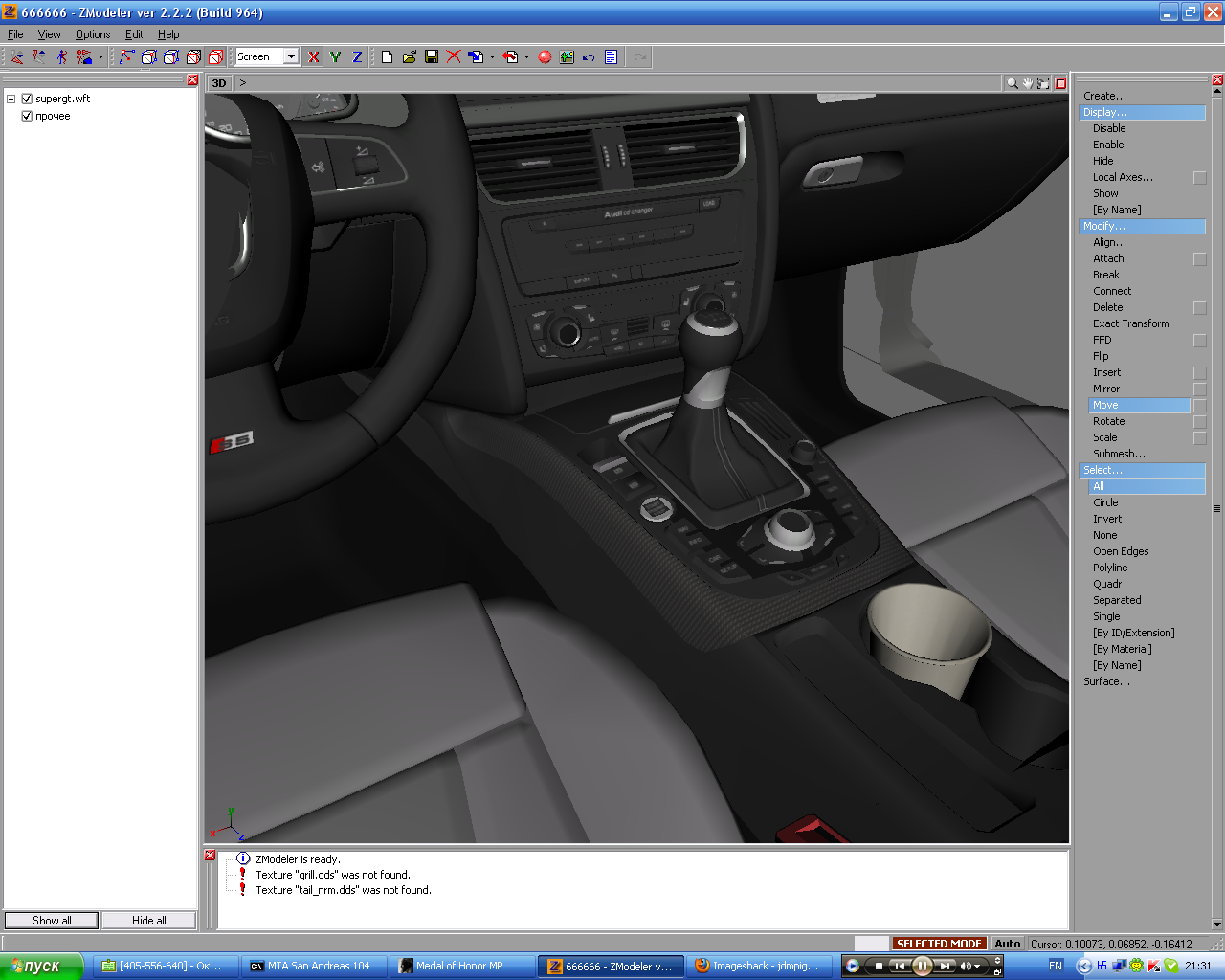
Task: Close the scene tree panel
Action: (192, 80)
